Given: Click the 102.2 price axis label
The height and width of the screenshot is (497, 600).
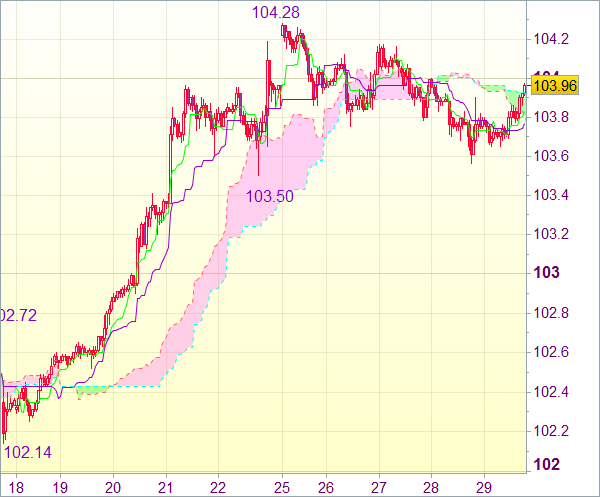Looking at the screenshot, I should [x=551, y=431].
